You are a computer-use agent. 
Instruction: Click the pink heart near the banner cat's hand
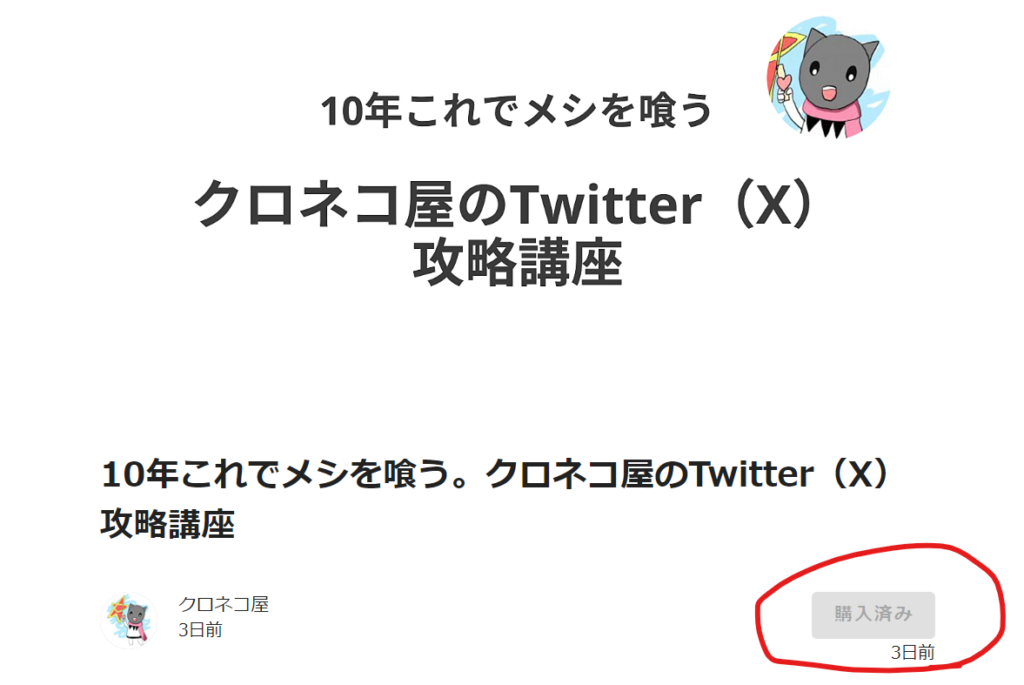pyautogui.click(x=784, y=83)
